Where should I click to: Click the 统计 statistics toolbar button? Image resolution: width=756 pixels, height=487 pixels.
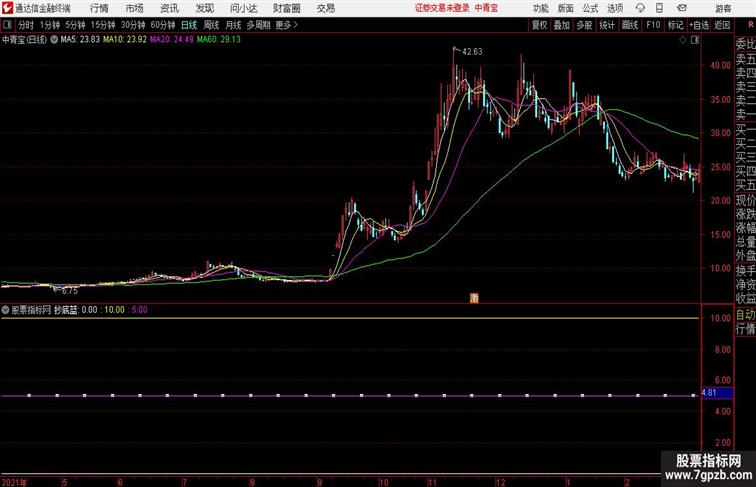coord(607,25)
